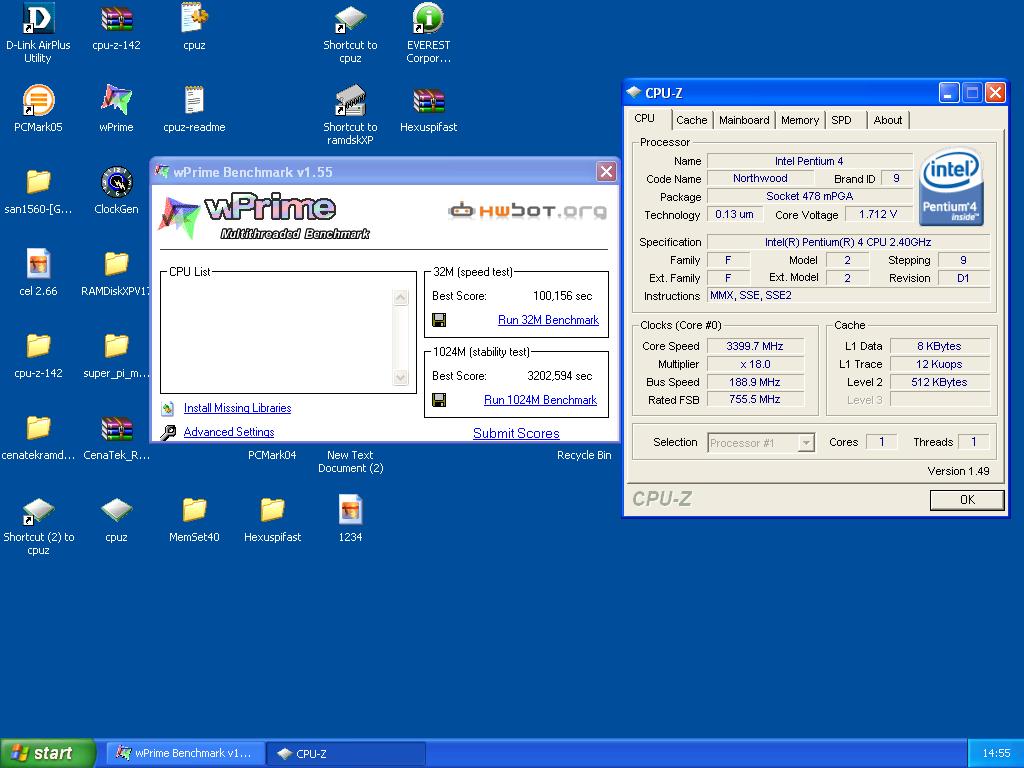Click the Level 2 cache value 512 KBytes

939,382
